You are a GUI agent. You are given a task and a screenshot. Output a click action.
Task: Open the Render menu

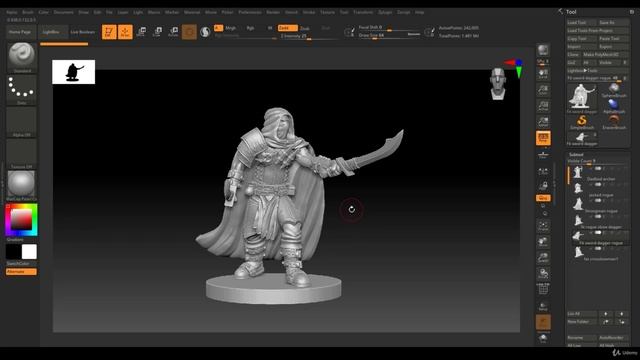click(x=273, y=12)
